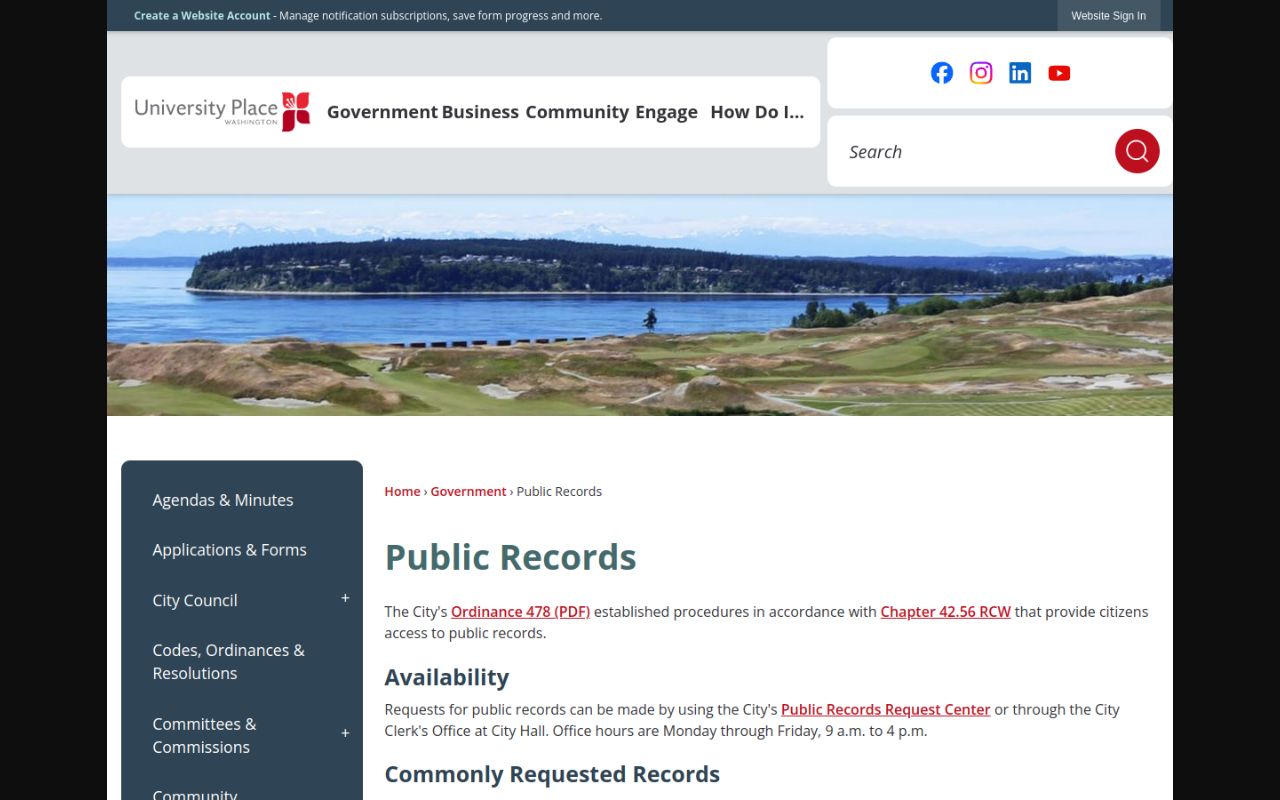The width and height of the screenshot is (1280, 800).
Task: Open the Community menu
Action: tap(577, 112)
